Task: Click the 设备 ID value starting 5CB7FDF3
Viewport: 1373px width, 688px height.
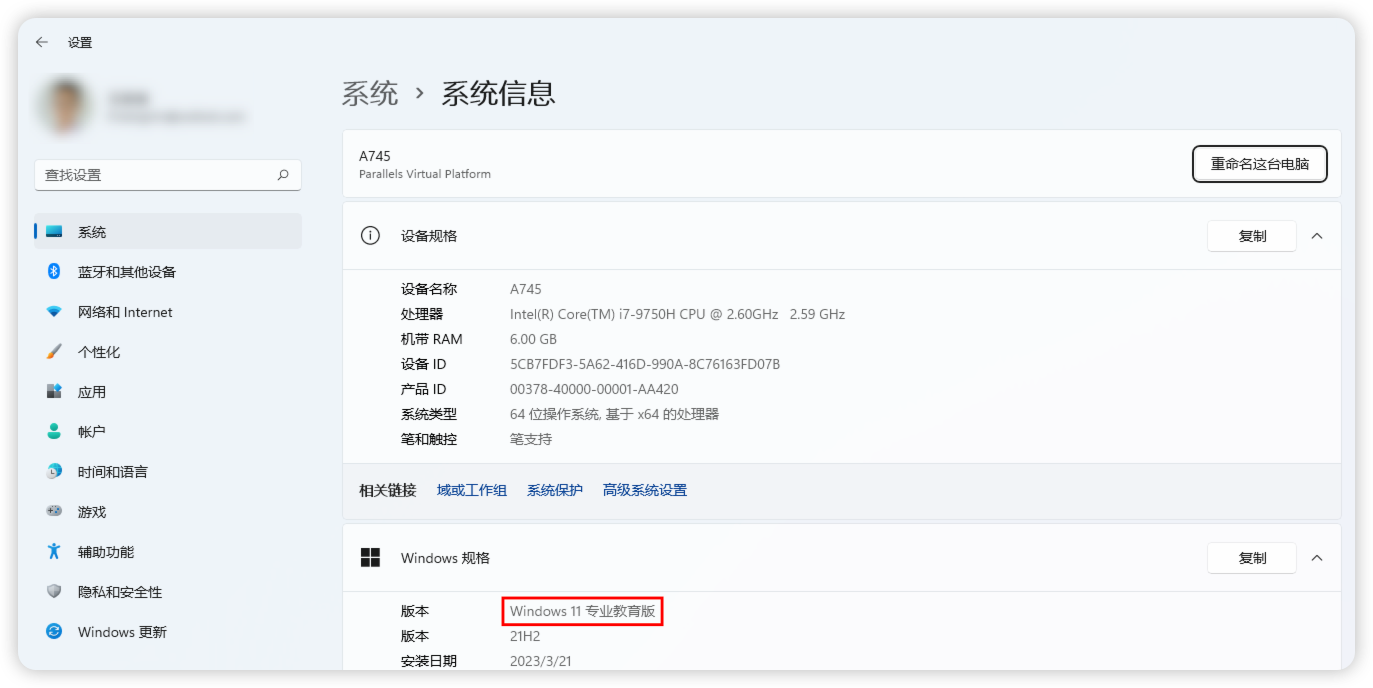Action: 645,364
